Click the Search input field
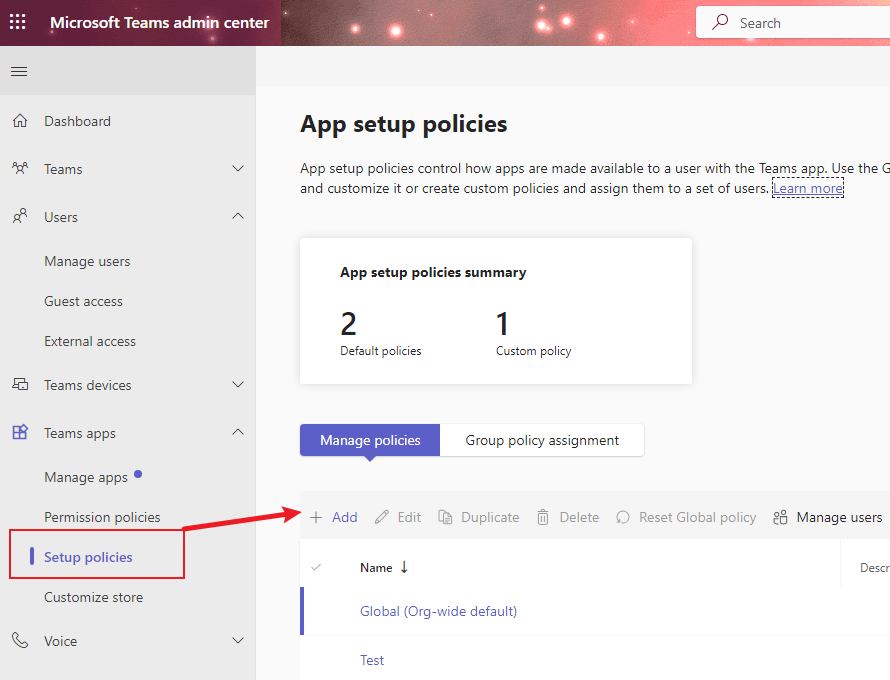The image size is (890, 680). pyautogui.click(x=800, y=23)
